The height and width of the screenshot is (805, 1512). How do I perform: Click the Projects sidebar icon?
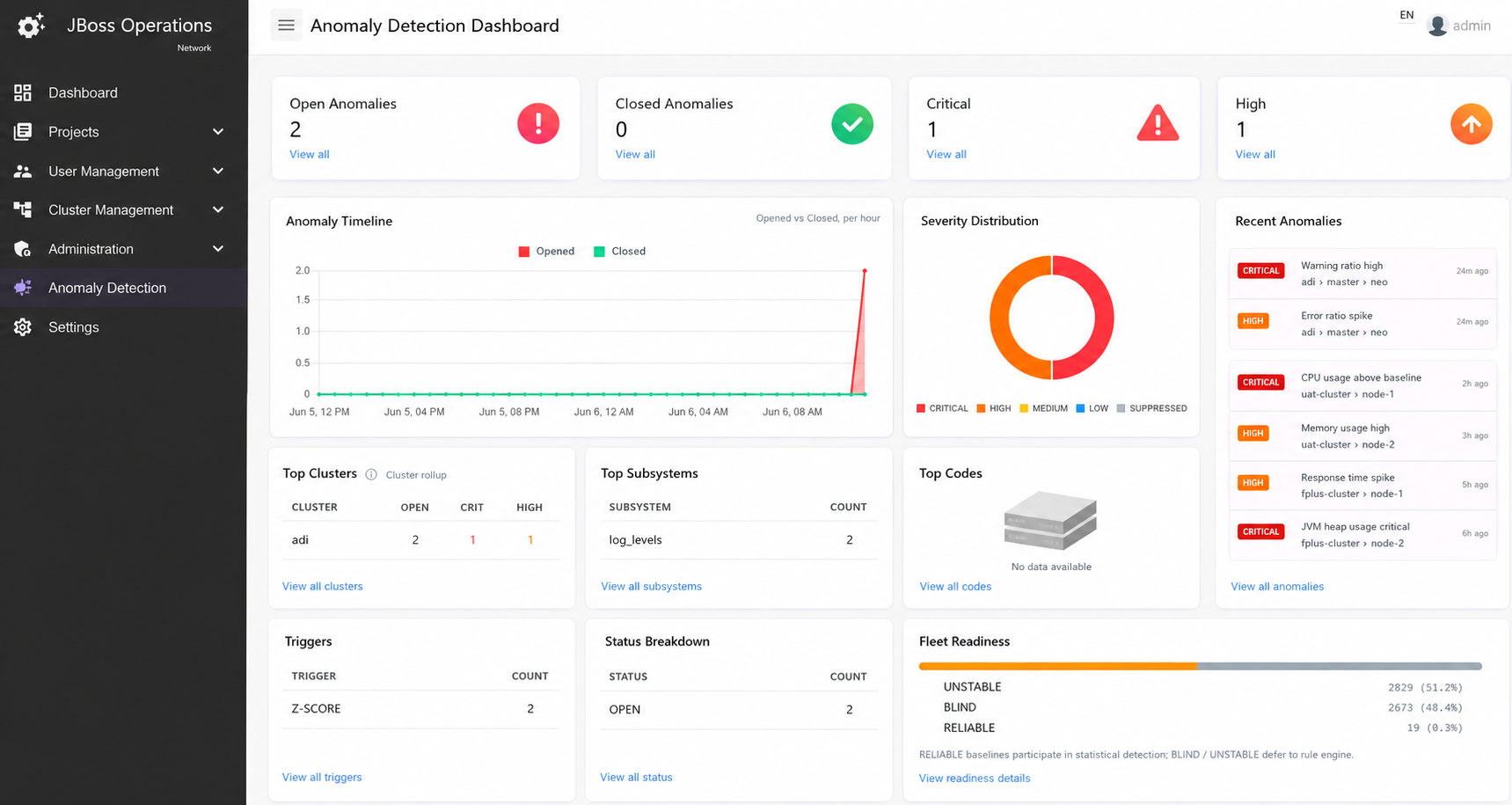23,132
